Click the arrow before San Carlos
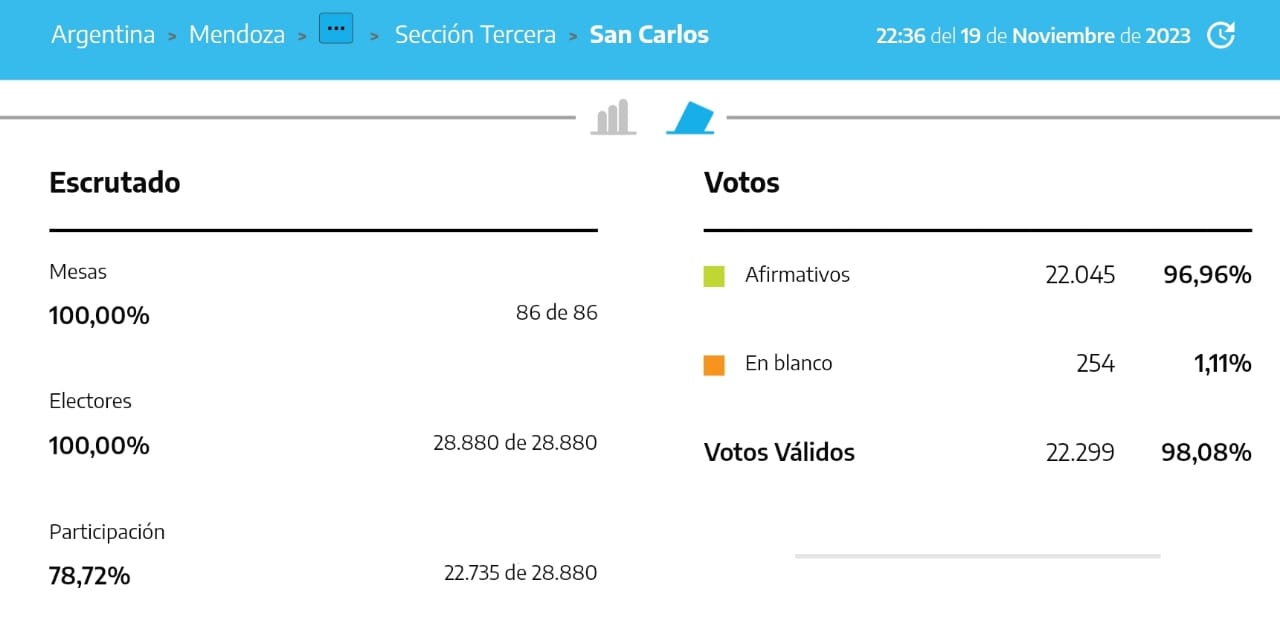 click(573, 36)
